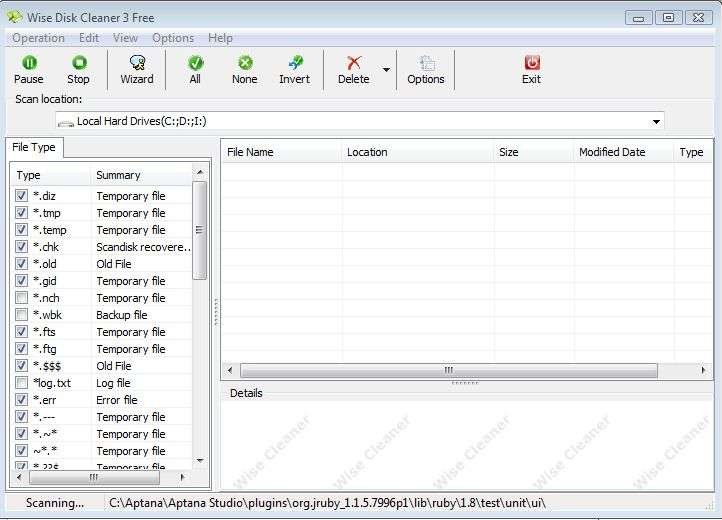Deselect everything using None icon
The width and height of the screenshot is (722, 520).
(x=244, y=69)
